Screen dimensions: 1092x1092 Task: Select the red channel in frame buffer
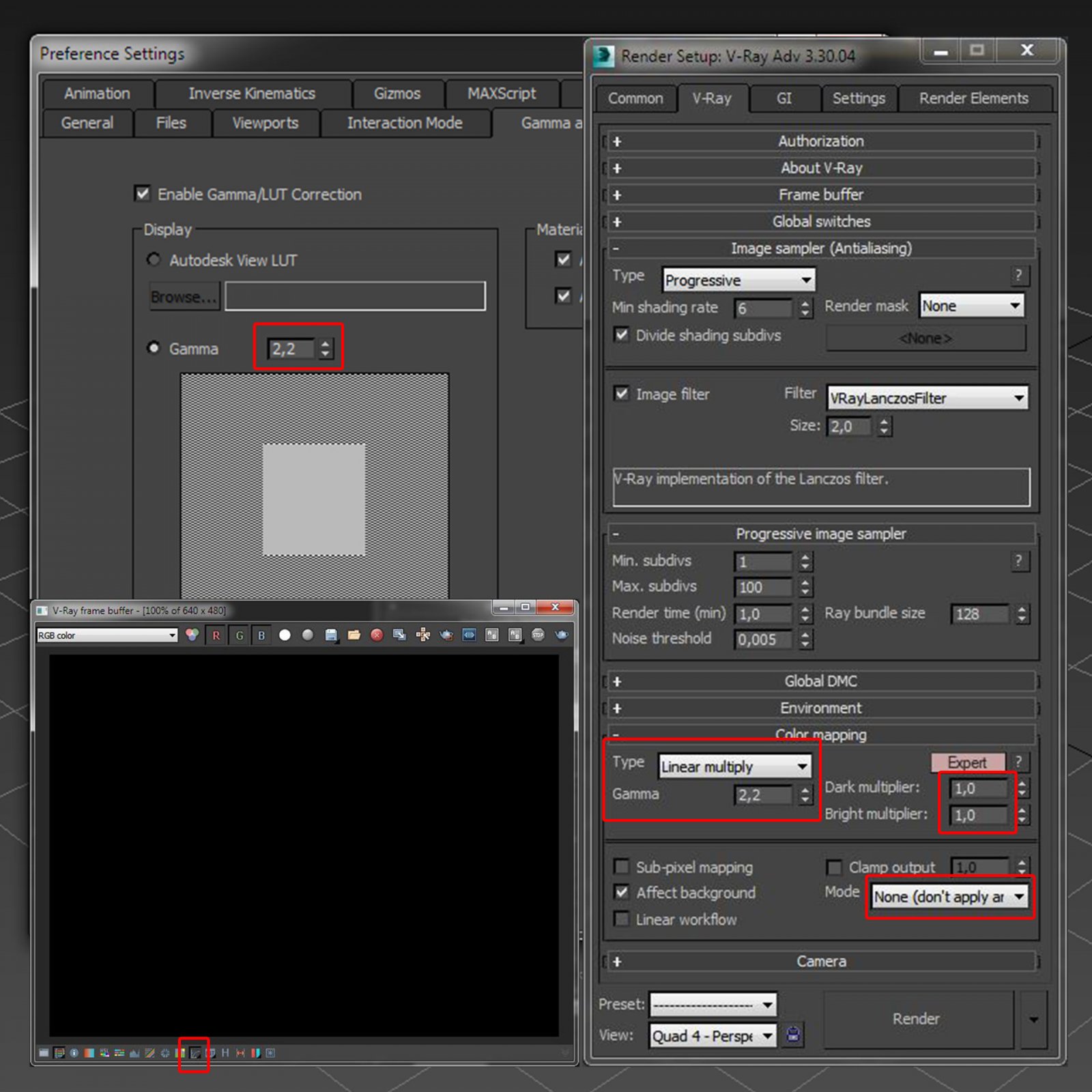pyautogui.click(x=216, y=635)
